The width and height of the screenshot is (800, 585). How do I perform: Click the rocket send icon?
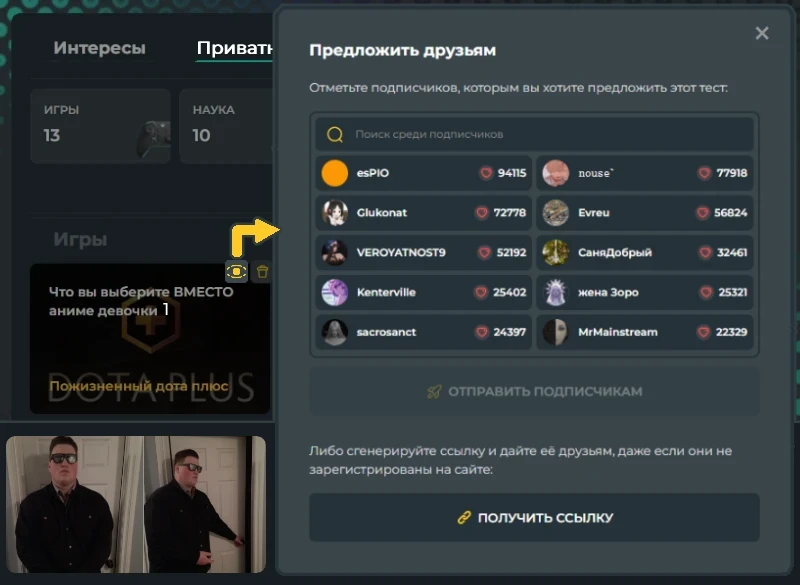click(x=434, y=391)
